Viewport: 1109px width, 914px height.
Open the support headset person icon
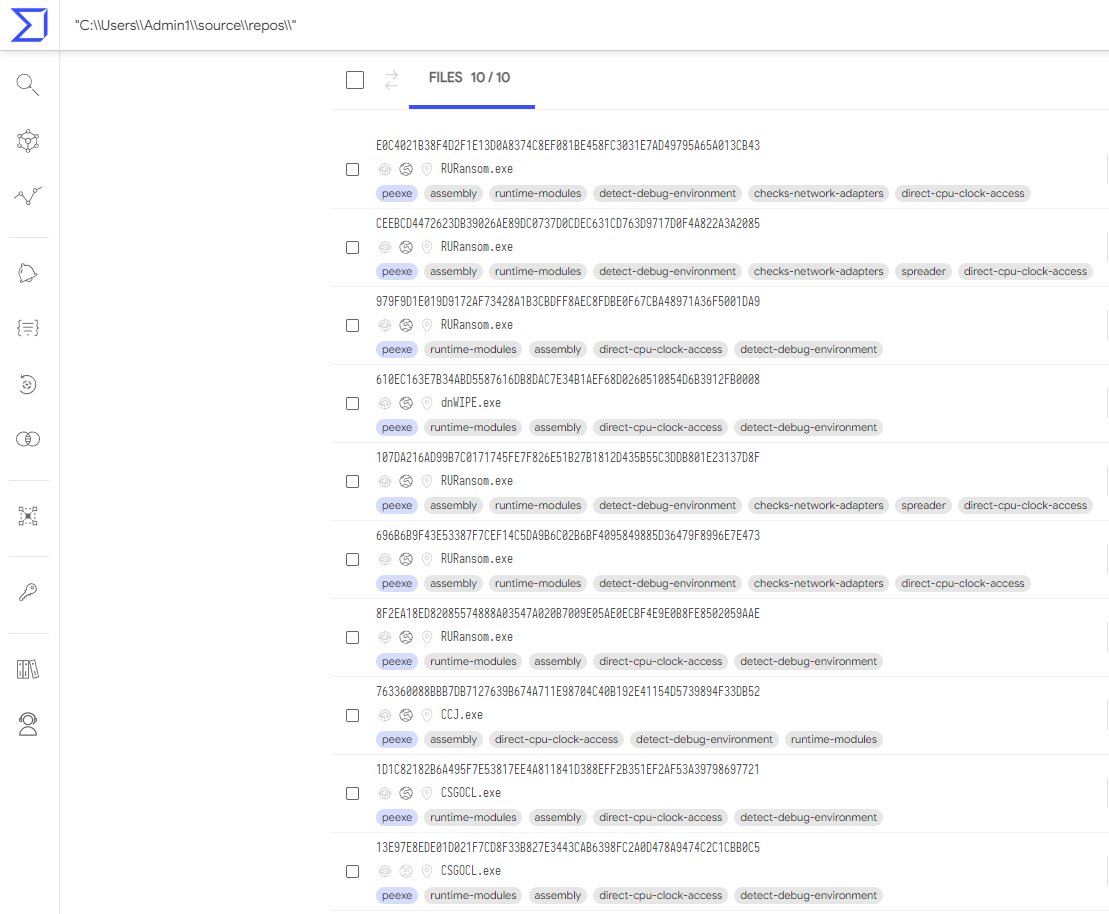[28, 724]
